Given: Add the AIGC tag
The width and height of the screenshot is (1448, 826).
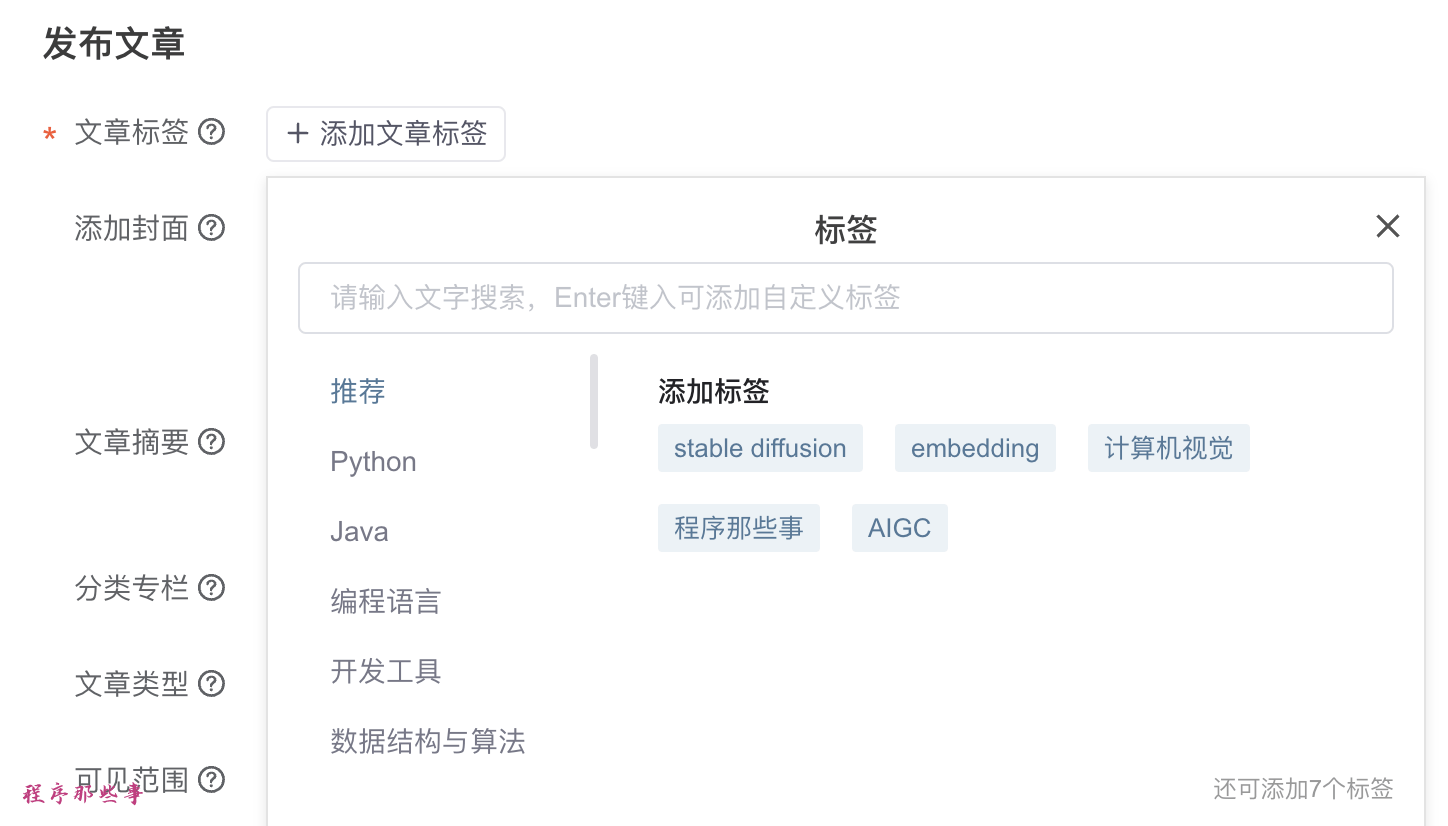Looking at the screenshot, I should pos(899,528).
